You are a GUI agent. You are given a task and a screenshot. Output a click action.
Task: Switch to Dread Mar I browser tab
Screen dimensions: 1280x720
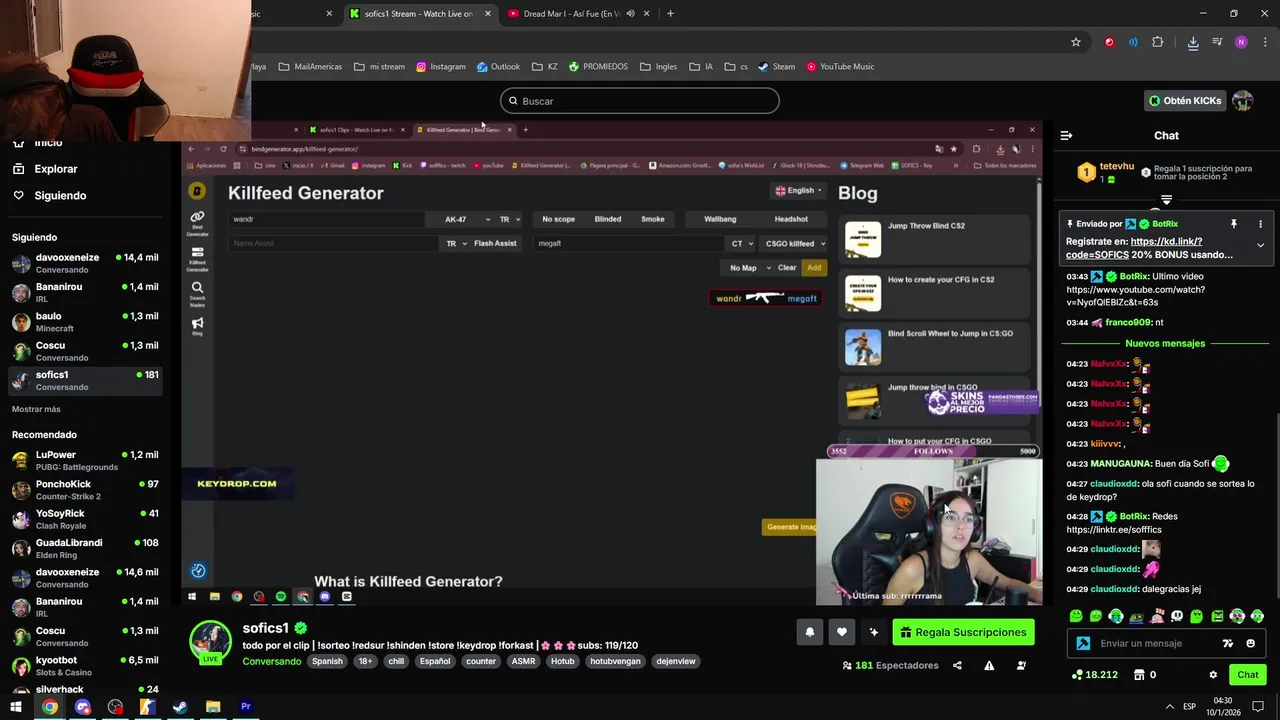(x=578, y=14)
